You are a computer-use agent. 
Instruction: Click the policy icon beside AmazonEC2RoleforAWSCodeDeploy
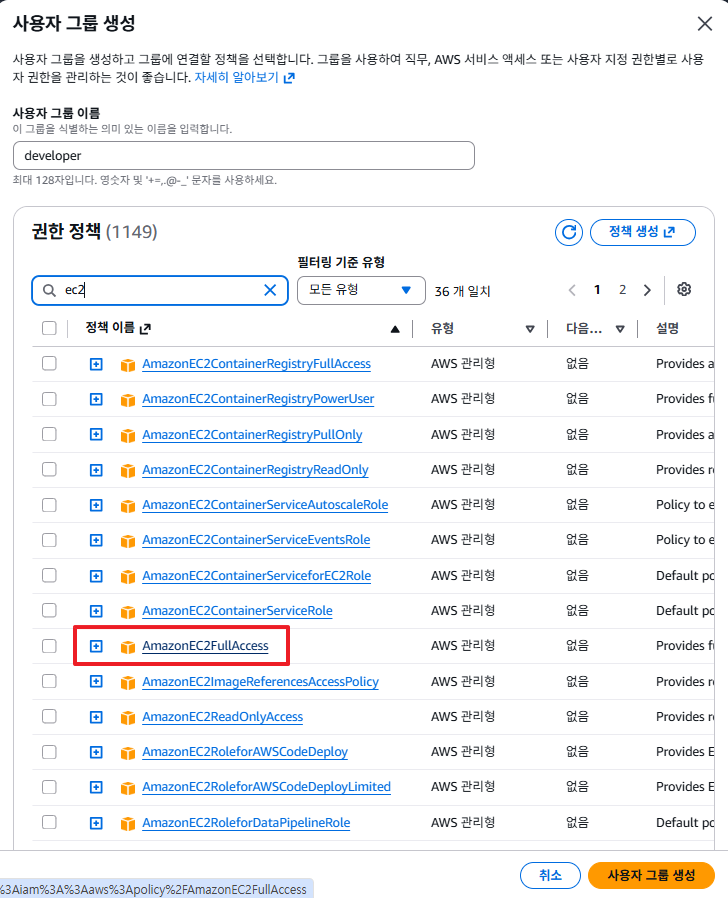128,753
